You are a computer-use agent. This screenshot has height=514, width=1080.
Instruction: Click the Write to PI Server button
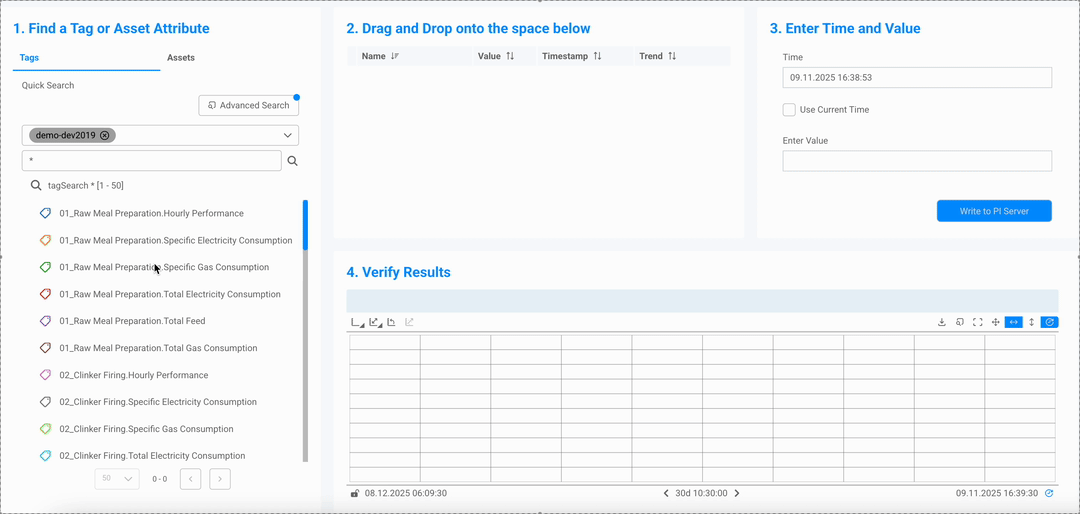(x=994, y=211)
